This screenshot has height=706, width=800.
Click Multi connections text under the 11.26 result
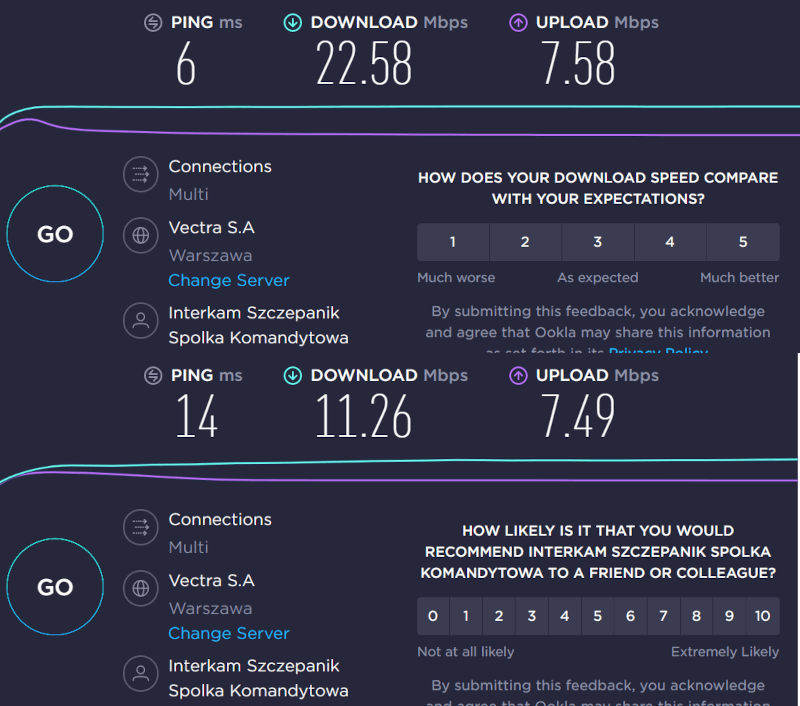point(188,547)
